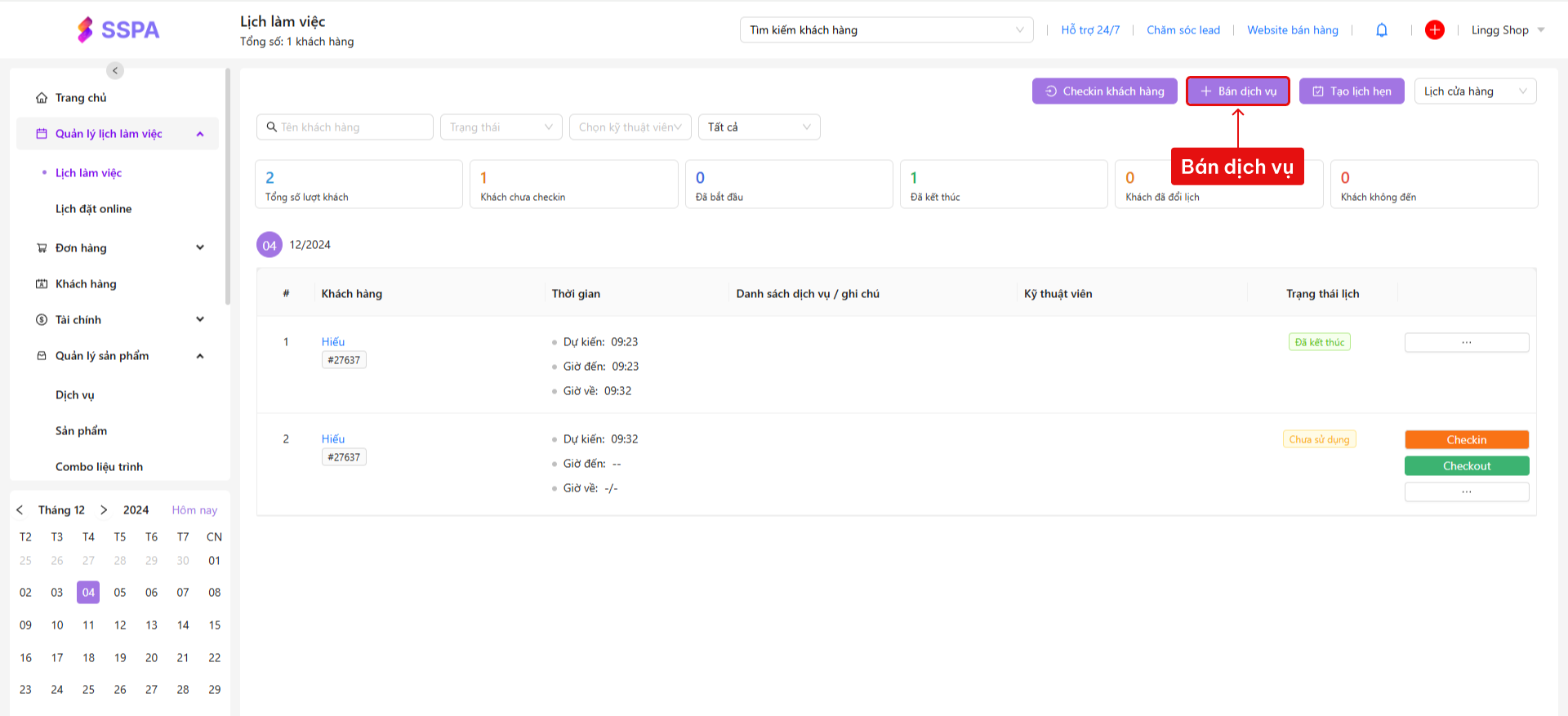This screenshot has width=1568, height=716.
Task: Open Sản phẩm submenu item
Action: [81, 431]
